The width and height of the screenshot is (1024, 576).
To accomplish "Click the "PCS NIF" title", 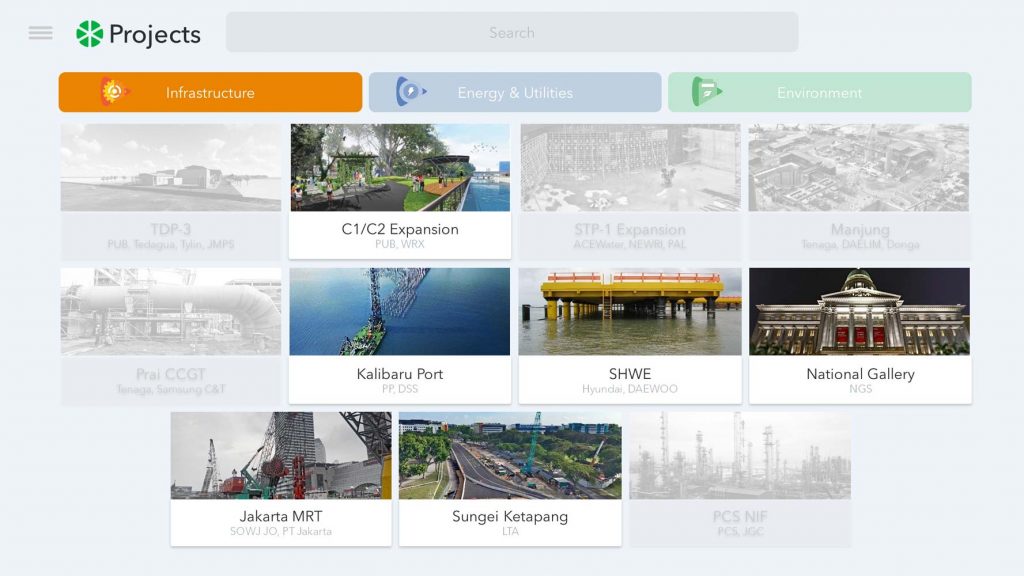I will 740,517.
